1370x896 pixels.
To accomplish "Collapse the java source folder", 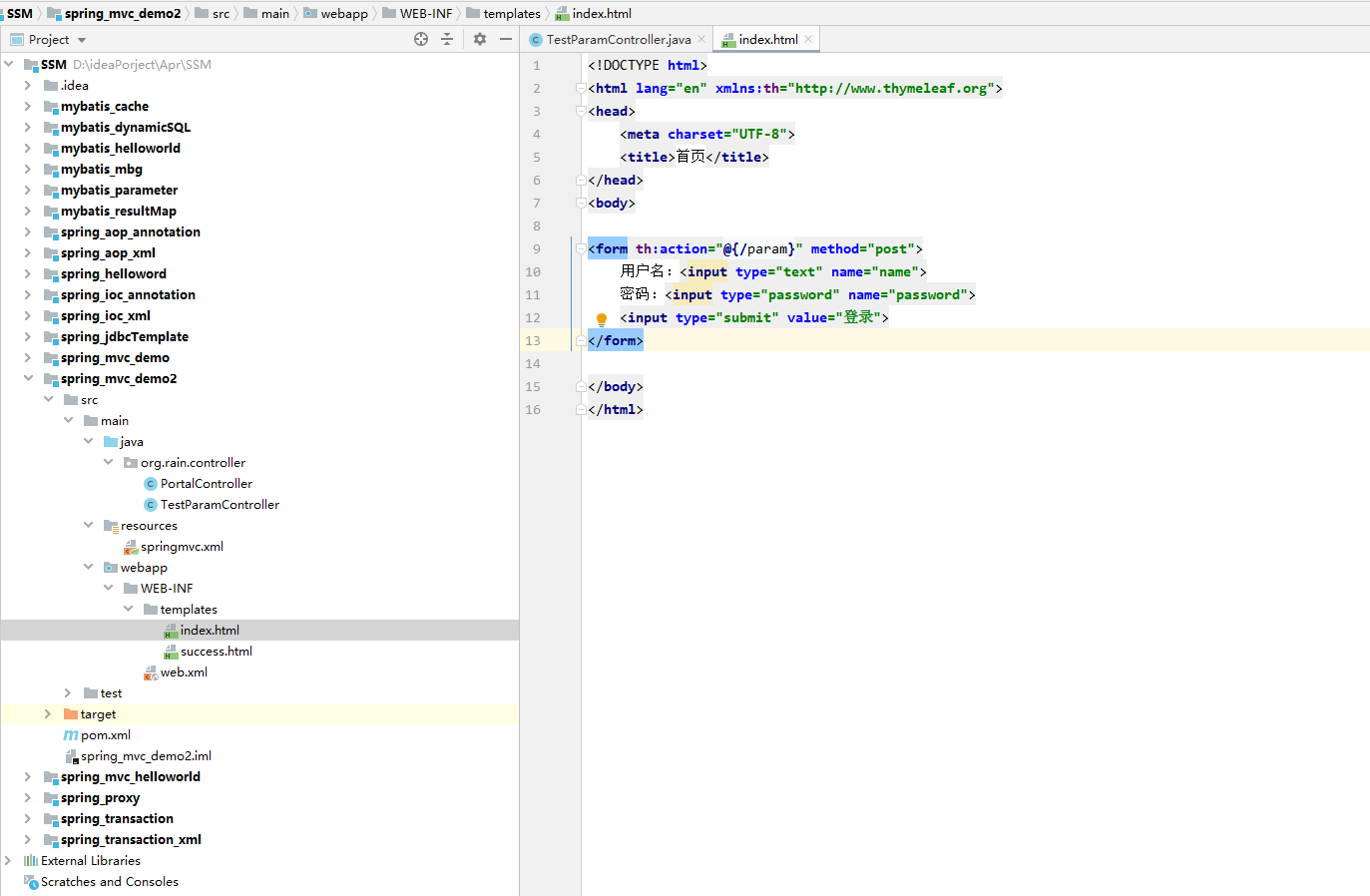I will 88,442.
